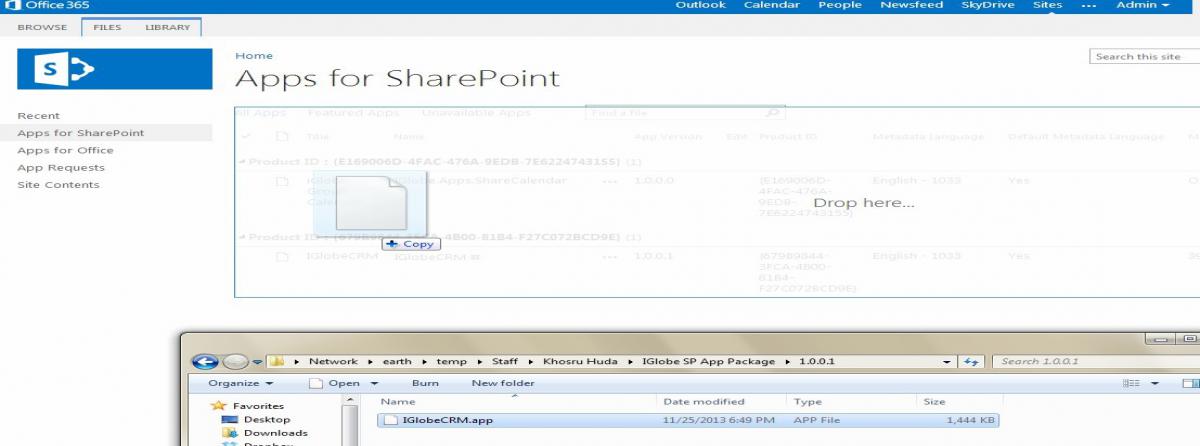Open Apps for Office in left navigation
Viewport: 1200px width, 446px height.
click(x=66, y=150)
